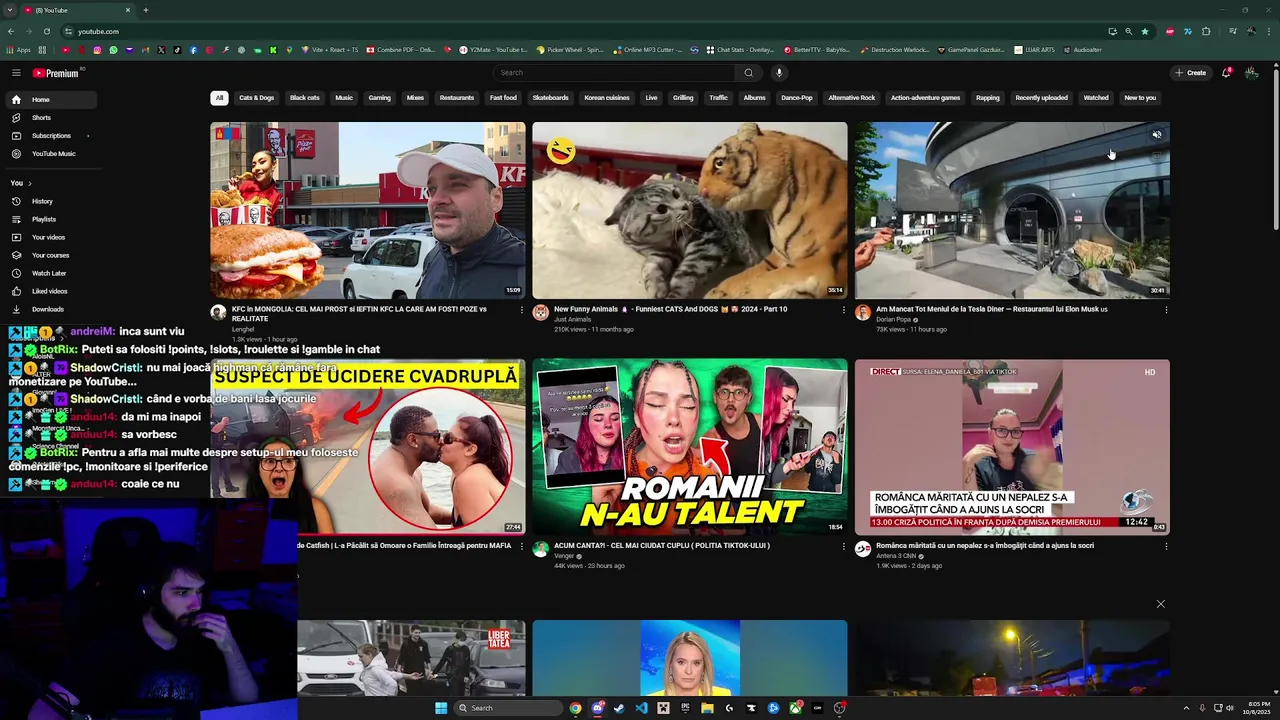This screenshot has height=720, width=1280.
Task: Open options menu for Catfish video
Action: coord(521,546)
